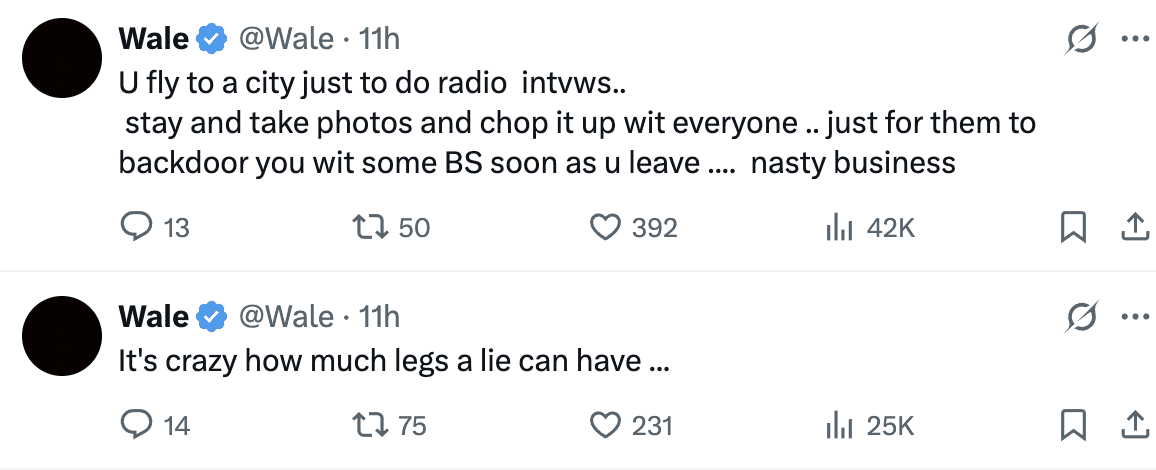Screen dimensions: 1156x470
Task: Share the 'legs a lie' tweet
Action: coord(1135,425)
